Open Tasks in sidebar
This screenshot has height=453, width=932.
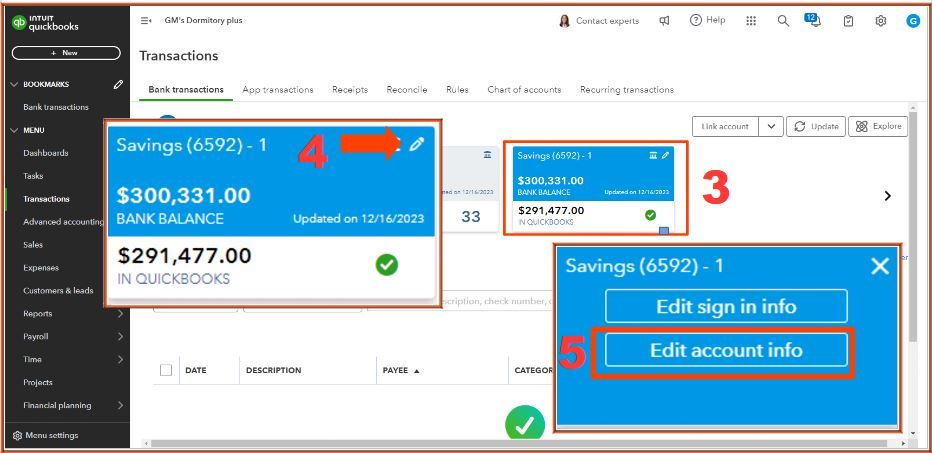pyautogui.click(x=33, y=176)
